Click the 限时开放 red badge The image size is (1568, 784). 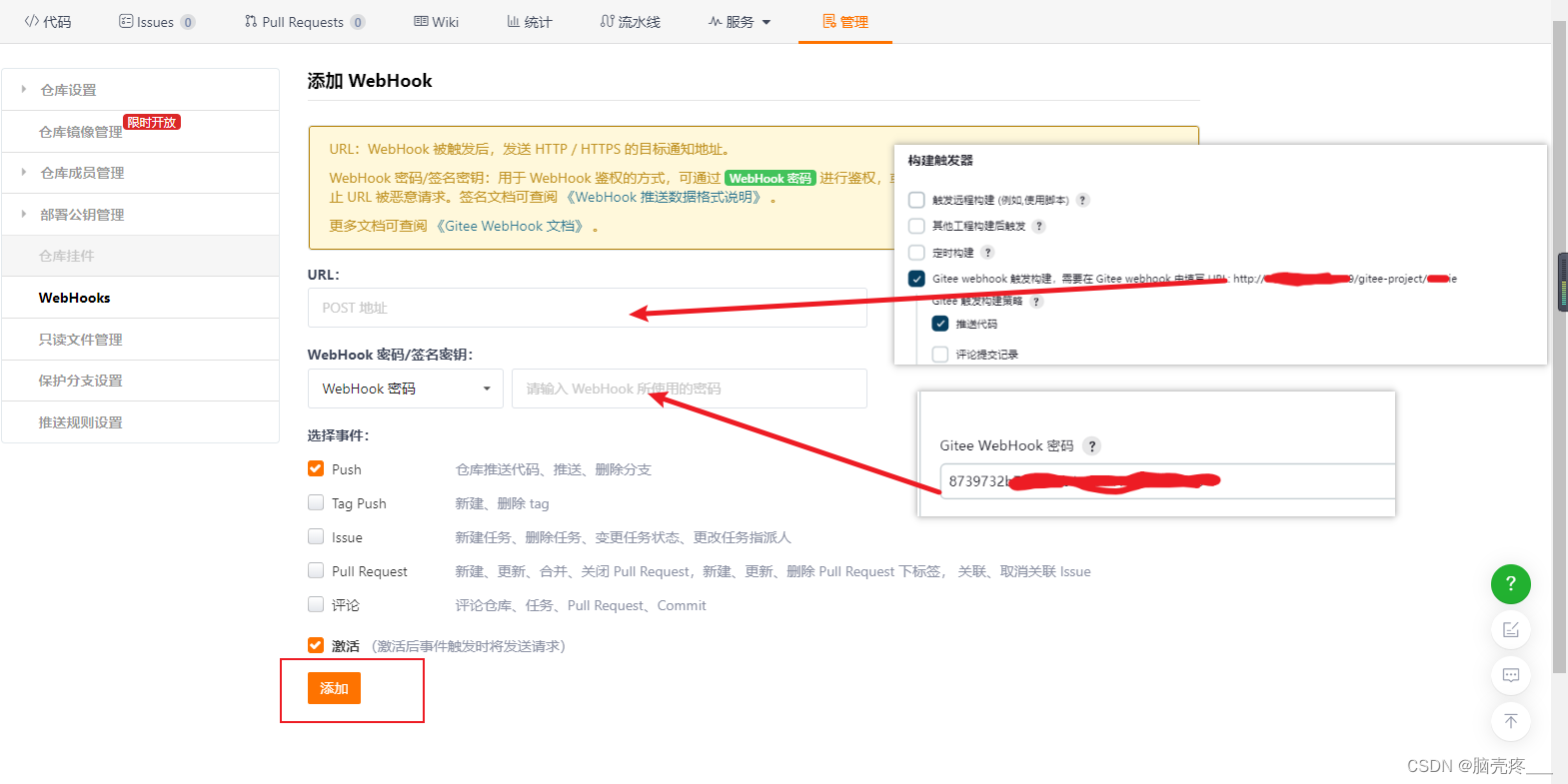pos(152,122)
